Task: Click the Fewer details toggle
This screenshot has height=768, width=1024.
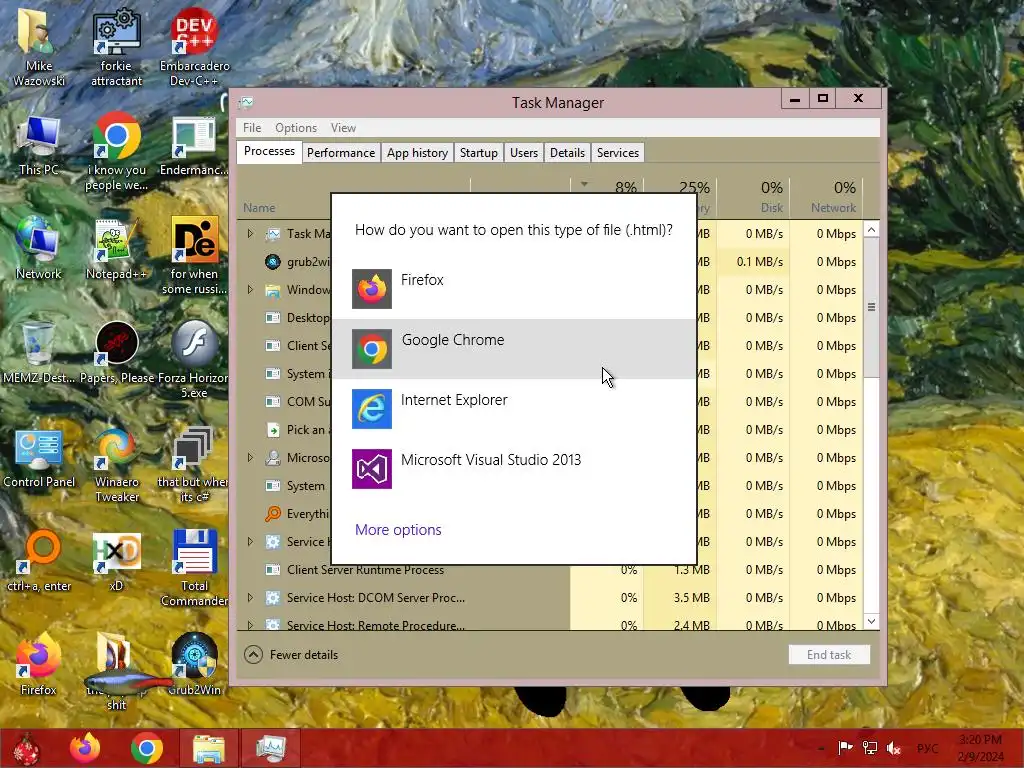Action: (x=291, y=654)
